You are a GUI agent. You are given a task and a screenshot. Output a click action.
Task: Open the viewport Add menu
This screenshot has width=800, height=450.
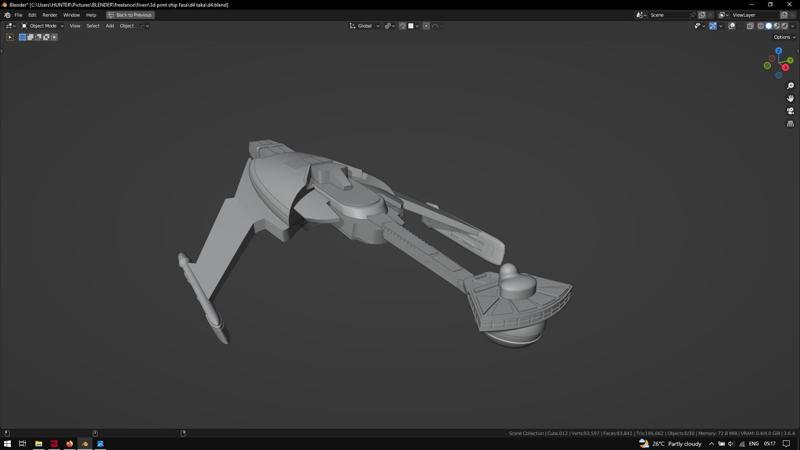pyautogui.click(x=110, y=26)
